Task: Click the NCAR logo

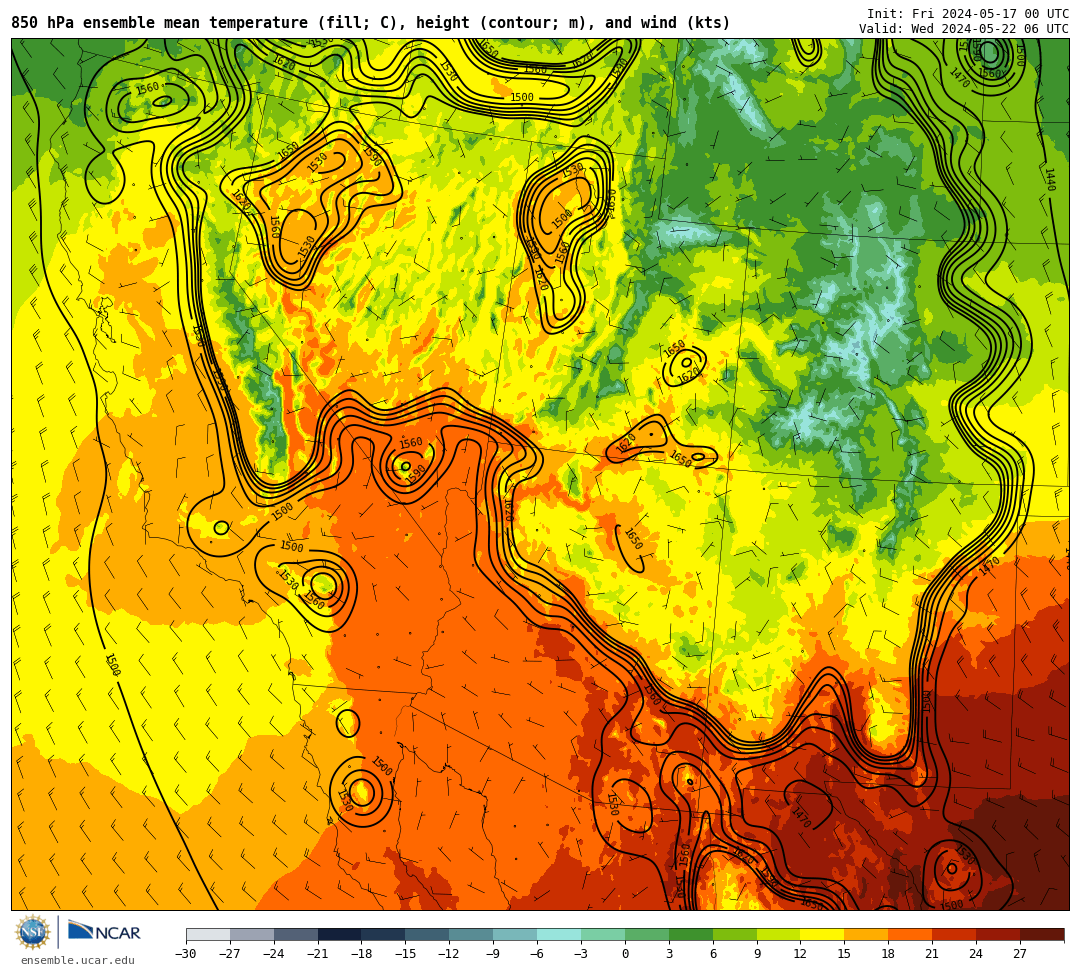Action: (104, 932)
